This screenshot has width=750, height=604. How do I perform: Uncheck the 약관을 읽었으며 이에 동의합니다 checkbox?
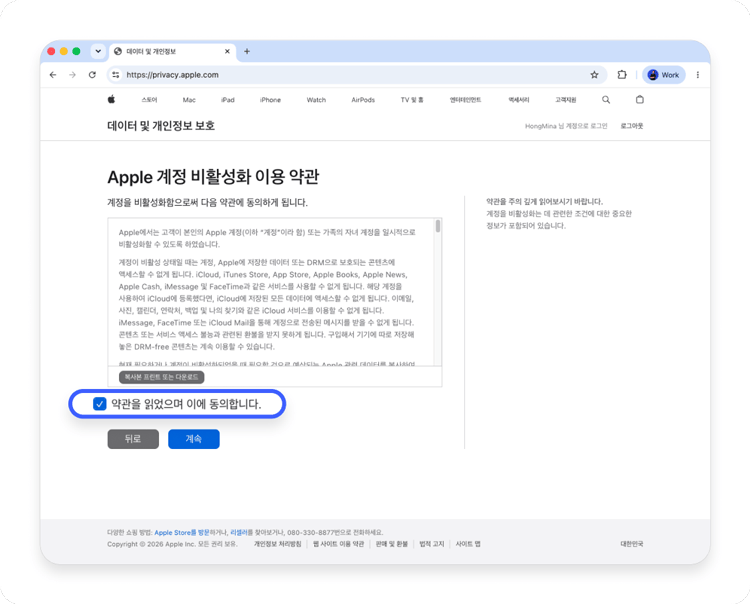[99, 404]
